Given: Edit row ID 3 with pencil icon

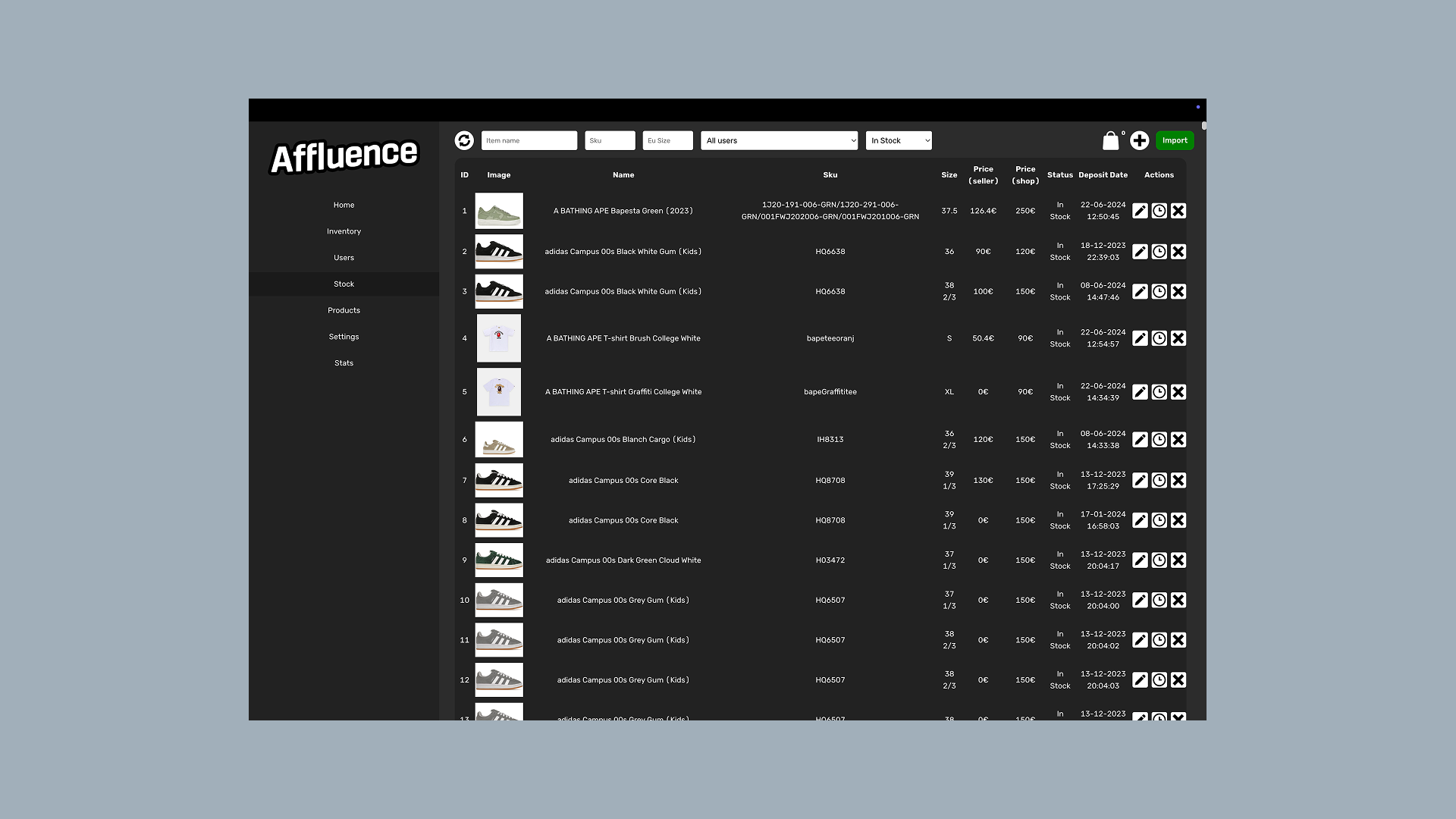Looking at the screenshot, I should click(x=1140, y=292).
